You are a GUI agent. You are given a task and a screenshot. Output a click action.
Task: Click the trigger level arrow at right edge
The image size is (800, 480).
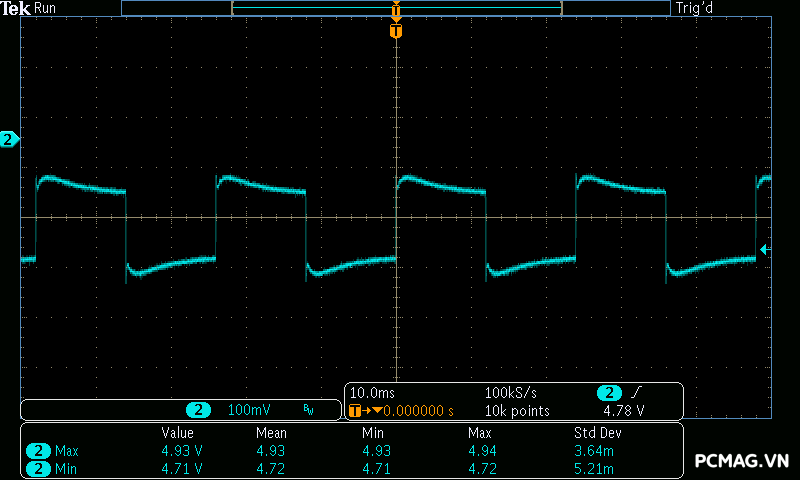(x=765, y=249)
